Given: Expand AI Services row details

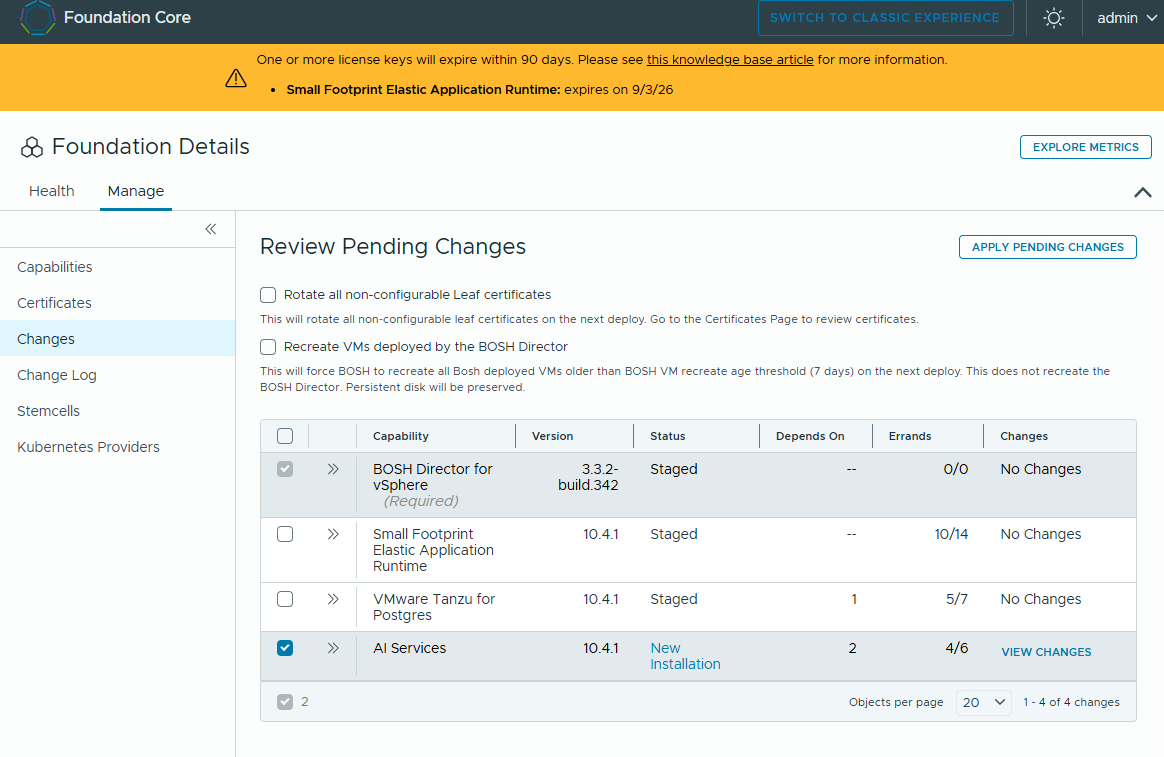Looking at the screenshot, I should [333, 648].
